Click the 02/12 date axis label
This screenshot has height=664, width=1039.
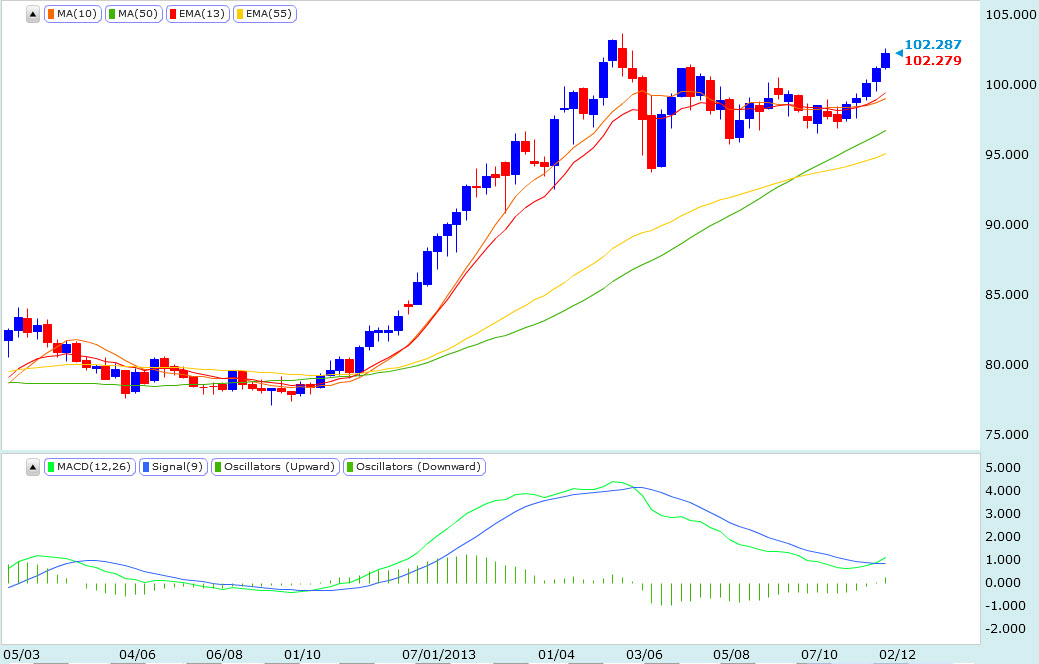click(897, 655)
